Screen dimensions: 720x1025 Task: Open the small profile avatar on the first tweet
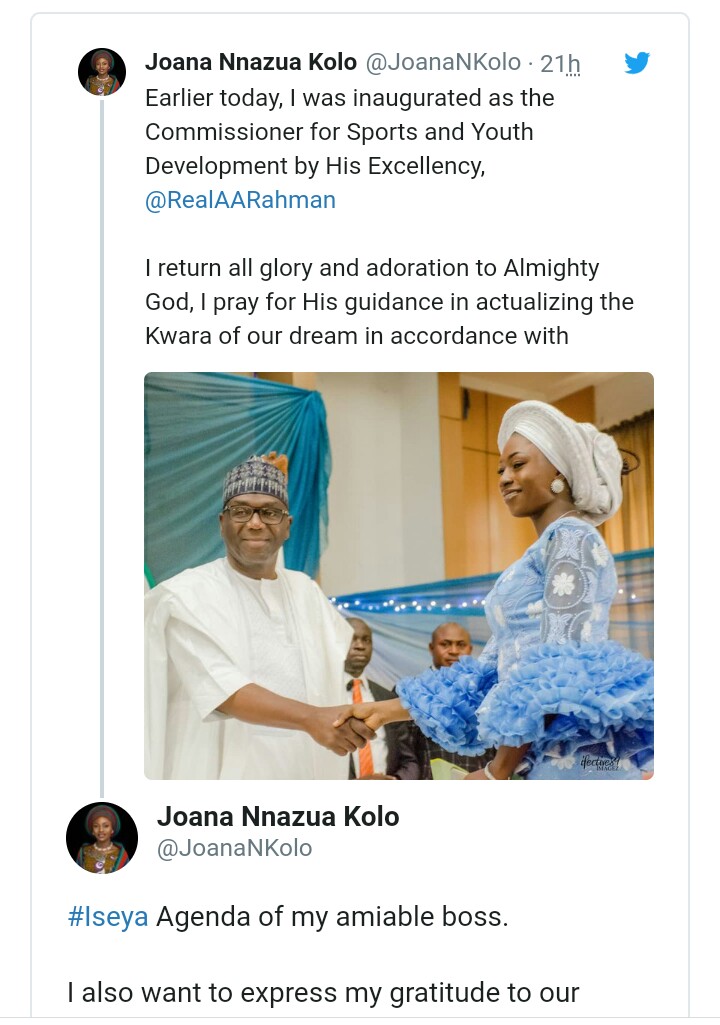[102, 72]
